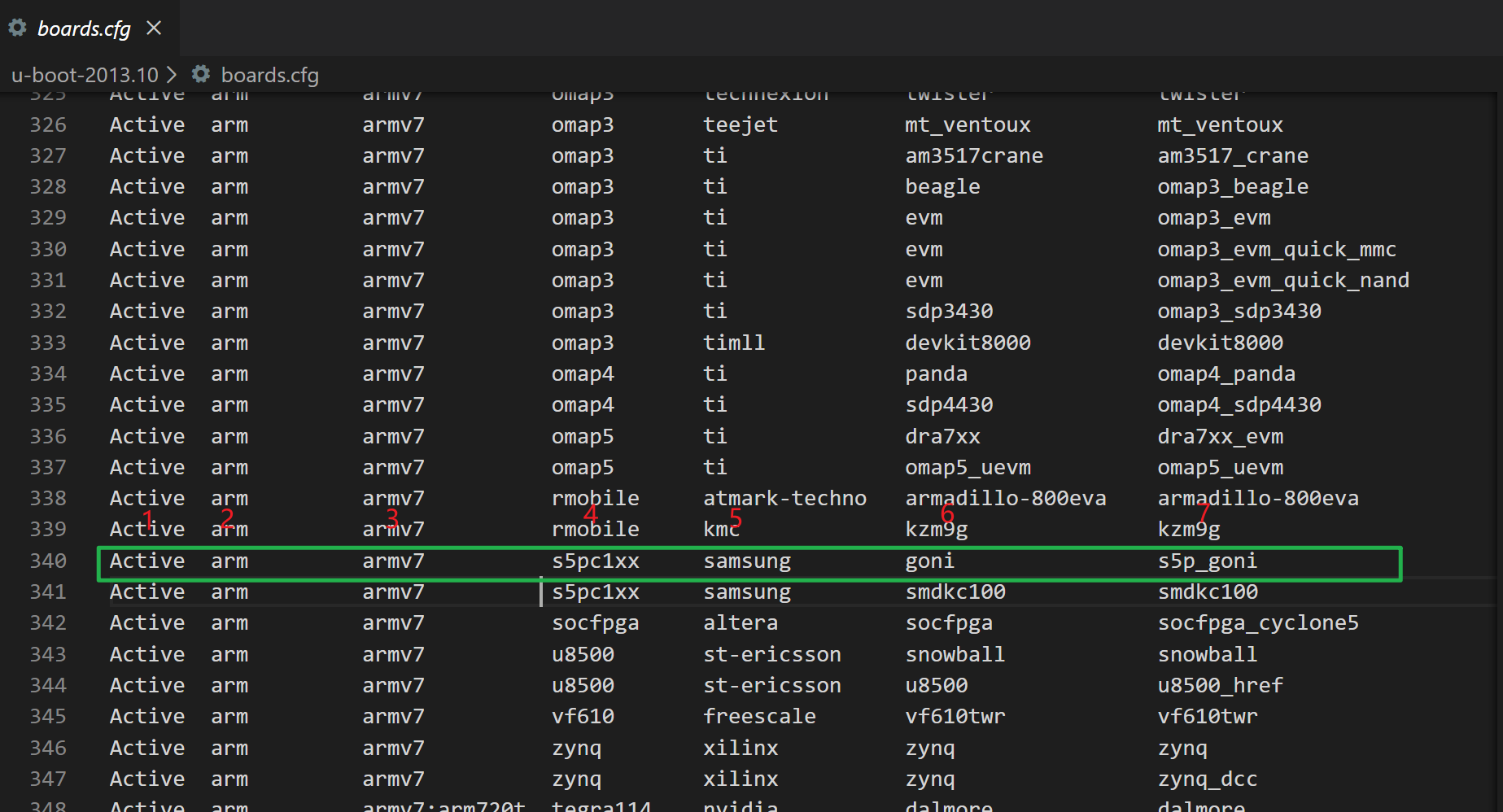1503x812 pixels.
Task: Click 'st-ericsson' on line 343
Action: coord(772,654)
